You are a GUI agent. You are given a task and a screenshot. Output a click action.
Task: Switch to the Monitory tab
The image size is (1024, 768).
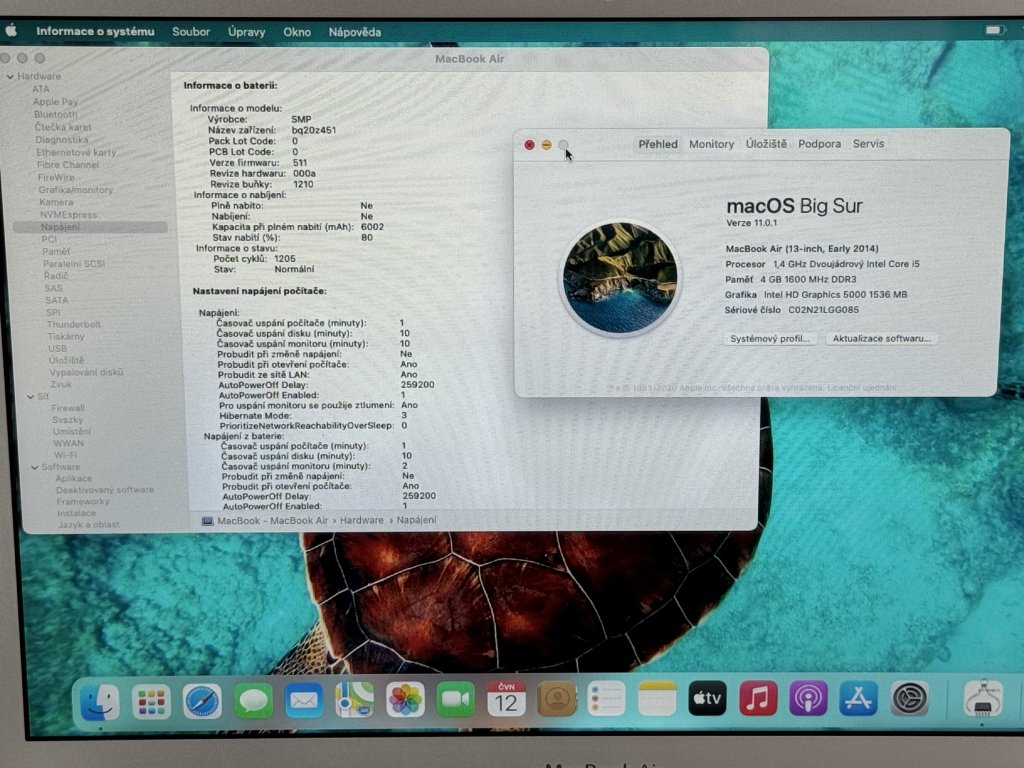point(711,144)
